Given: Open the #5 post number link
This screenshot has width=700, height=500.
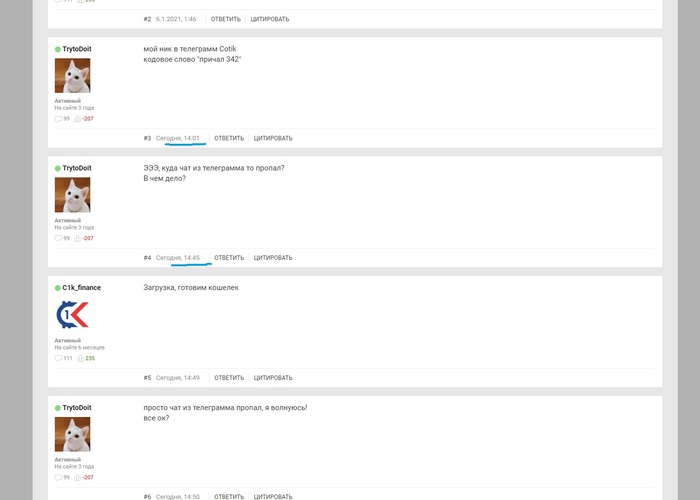Looking at the screenshot, I should pyautogui.click(x=147, y=378).
